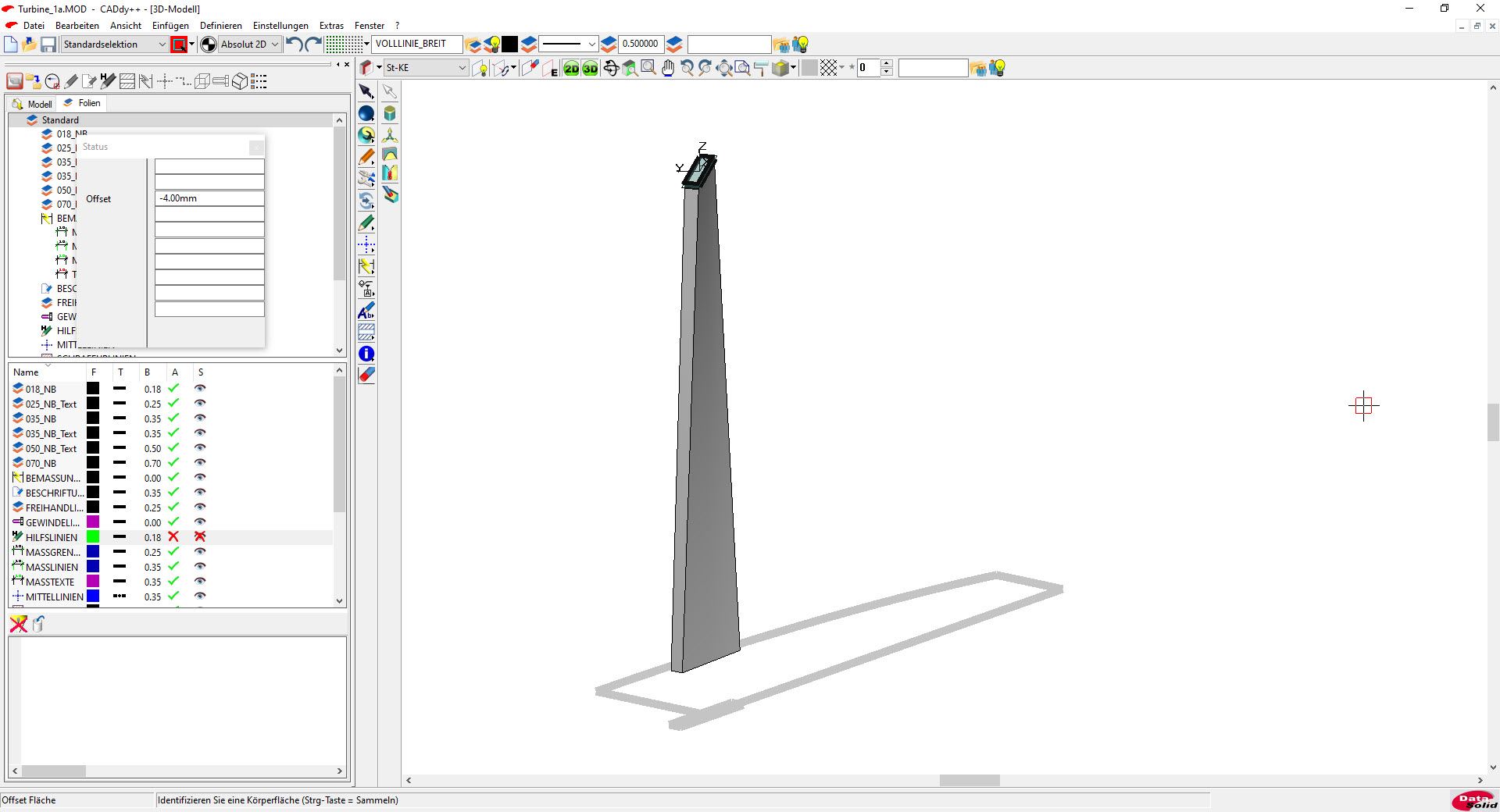
Task: Open the hatch pattern transparency dropdown arrow
Action: (x=841, y=69)
